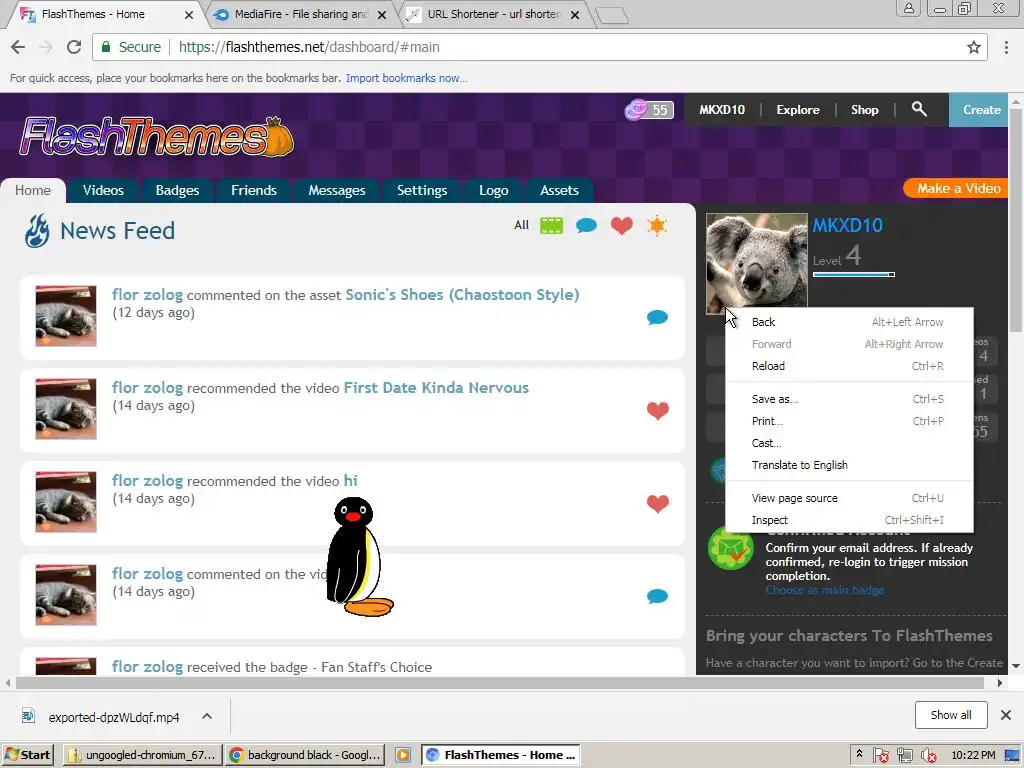Open the Explore navigation link
This screenshot has height=768, width=1024.
click(797, 110)
